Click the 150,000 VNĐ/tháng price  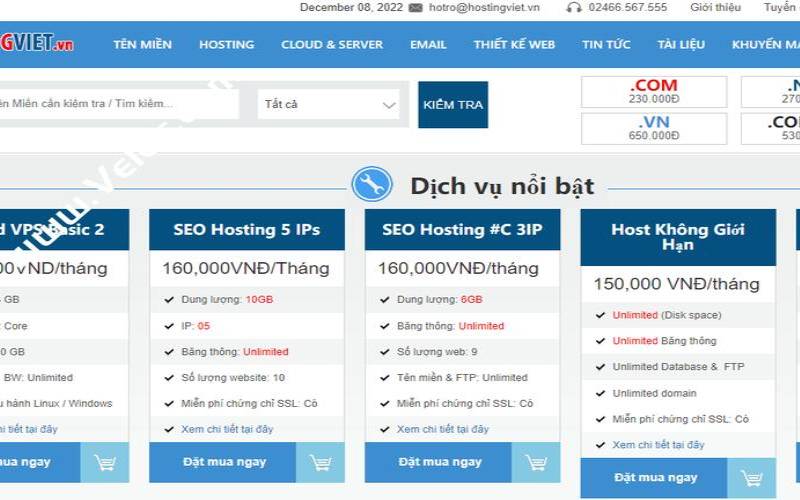677,284
